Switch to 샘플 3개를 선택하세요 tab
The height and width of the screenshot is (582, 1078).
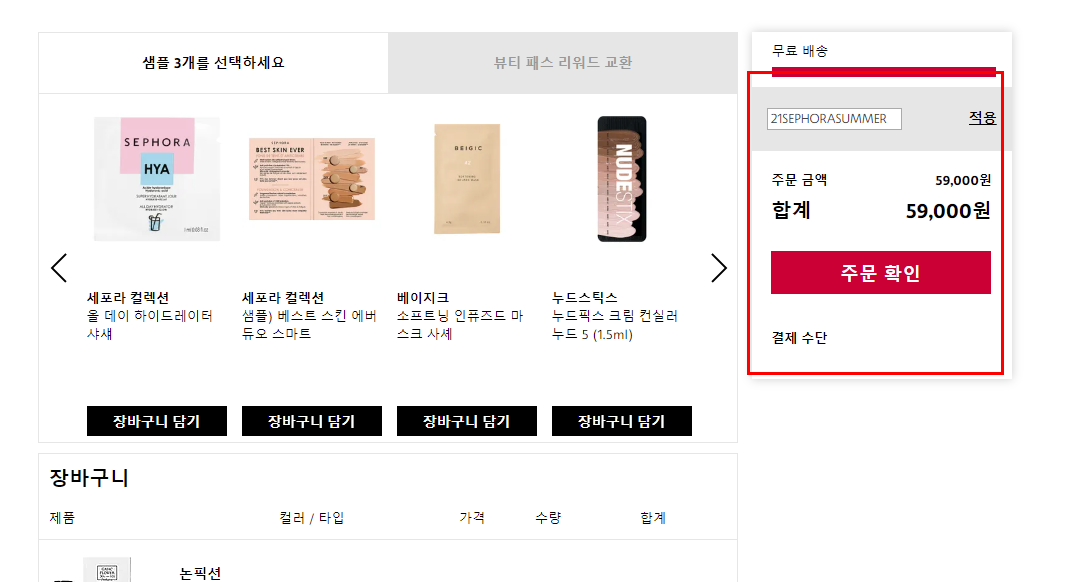[x=213, y=63]
